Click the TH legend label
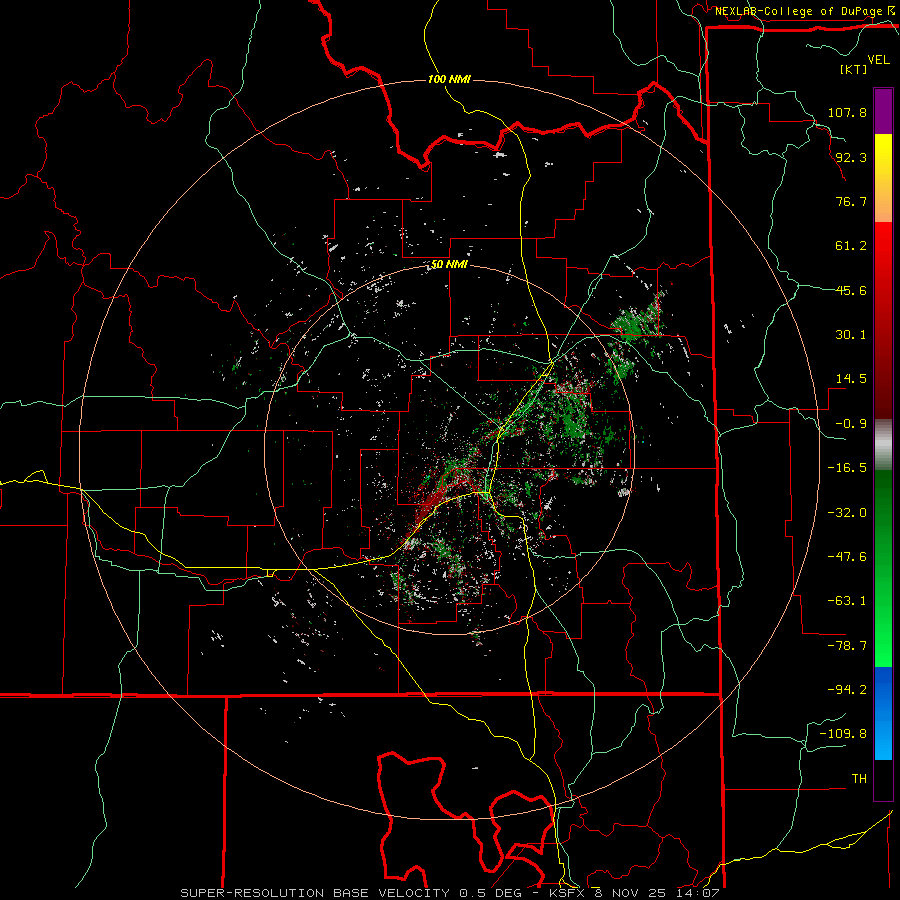 click(x=859, y=779)
